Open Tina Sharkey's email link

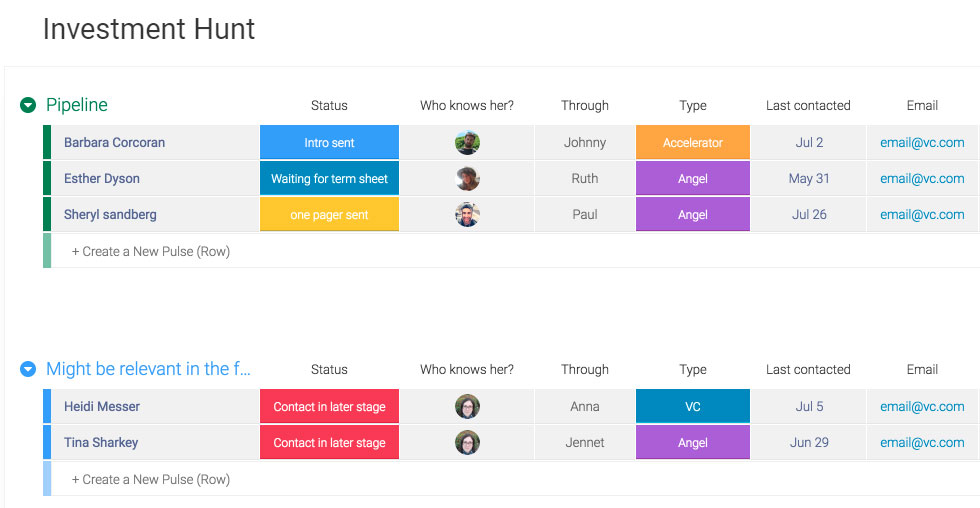(922, 442)
